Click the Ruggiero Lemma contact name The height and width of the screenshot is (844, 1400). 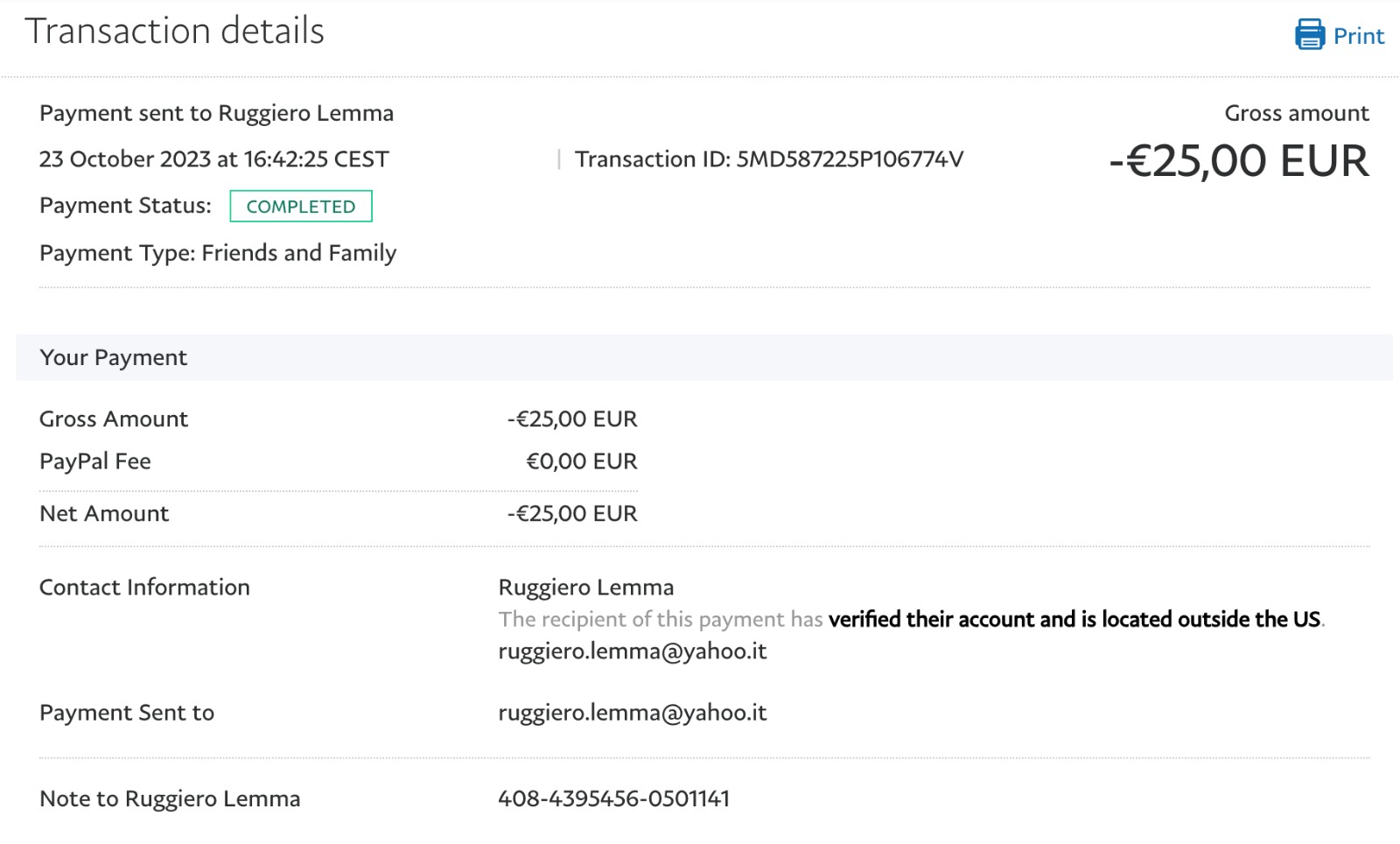pos(585,587)
